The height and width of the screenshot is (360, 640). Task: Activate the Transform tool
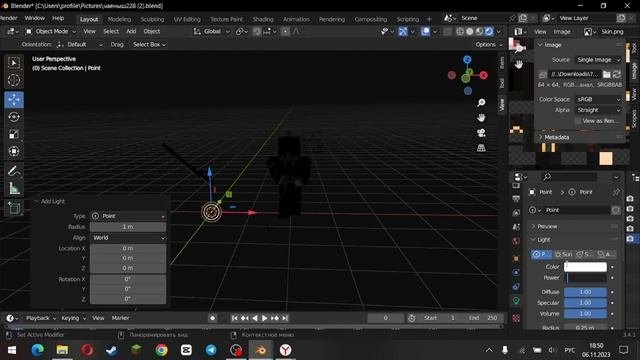[x=14, y=151]
